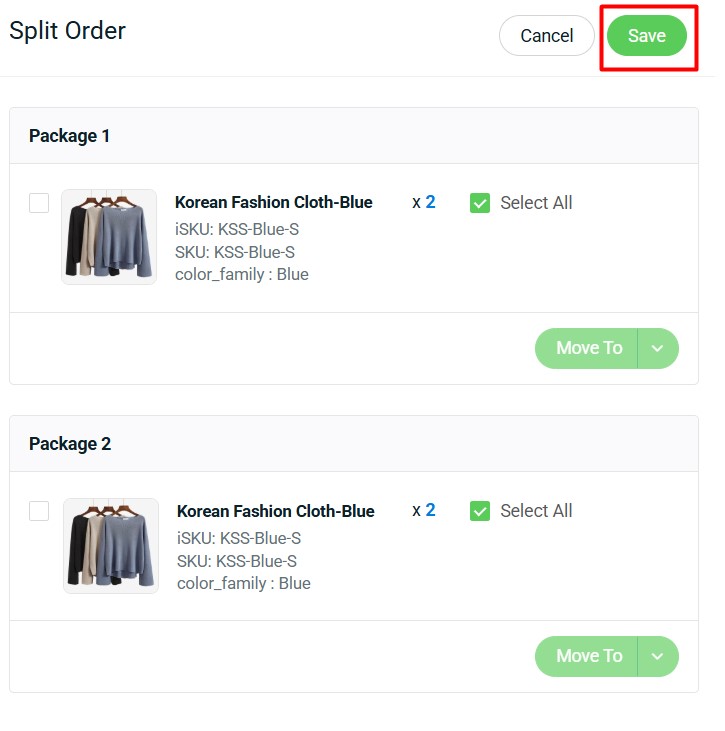Tick the item checkbox in Package 1
Screen dimensions: 725x731
(x=39, y=203)
